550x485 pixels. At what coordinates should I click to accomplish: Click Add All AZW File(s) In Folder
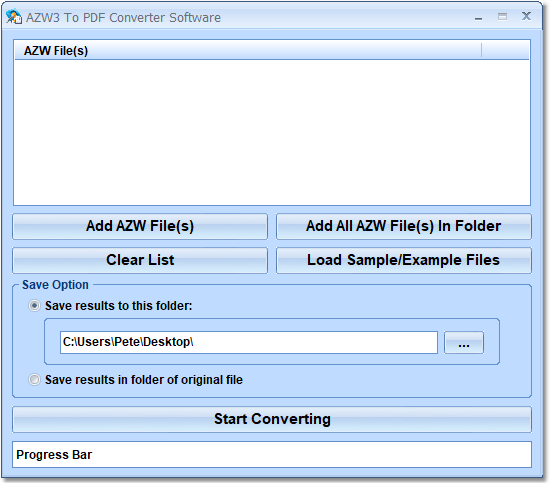(404, 226)
